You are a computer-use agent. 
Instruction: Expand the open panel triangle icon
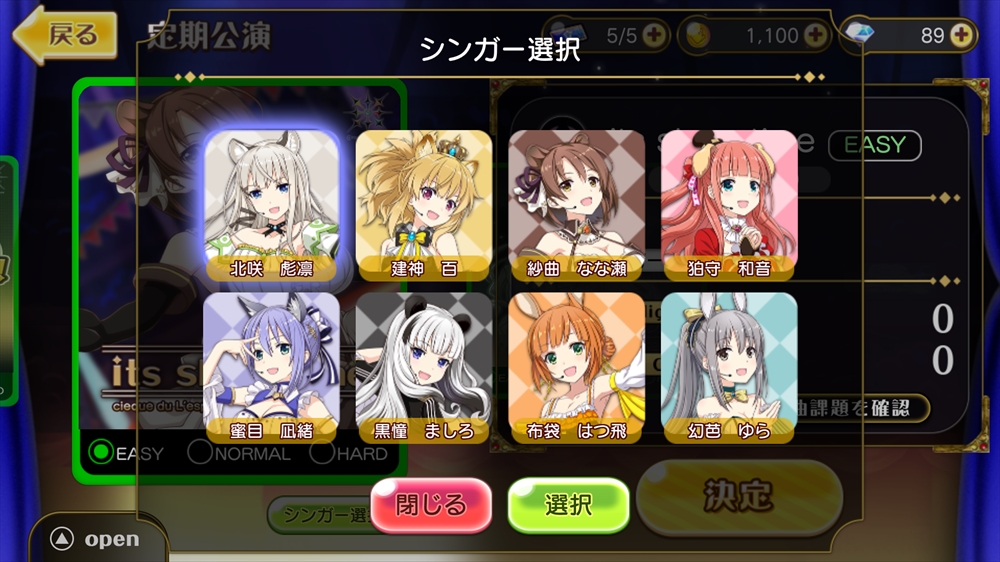pyautogui.click(x=62, y=539)
